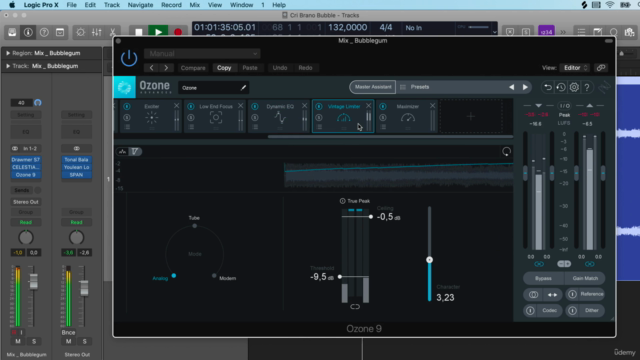
Task: Solo the Vintage Limiter module
Action: coord(319,118)
